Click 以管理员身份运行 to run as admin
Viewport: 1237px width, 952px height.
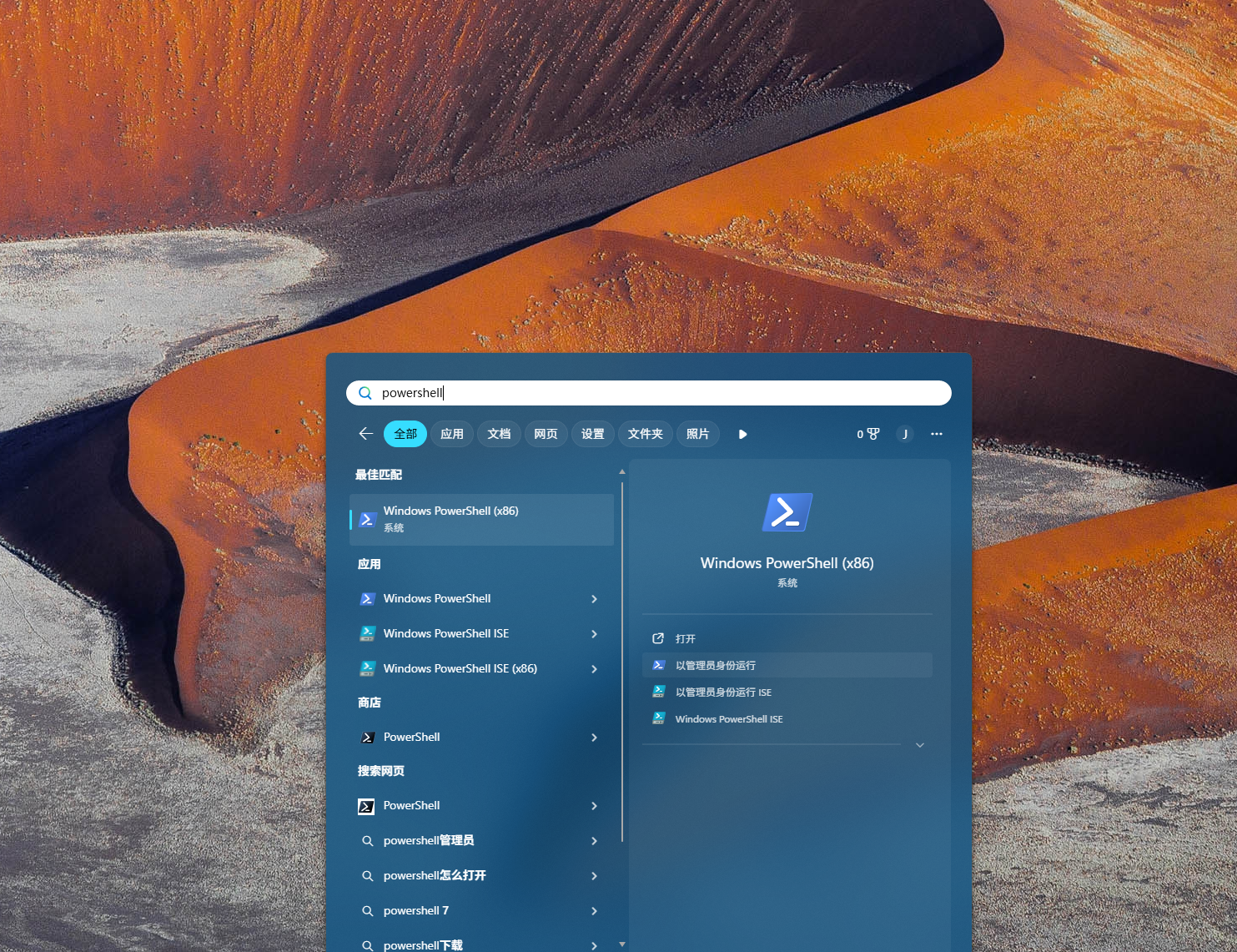point(716,666)
